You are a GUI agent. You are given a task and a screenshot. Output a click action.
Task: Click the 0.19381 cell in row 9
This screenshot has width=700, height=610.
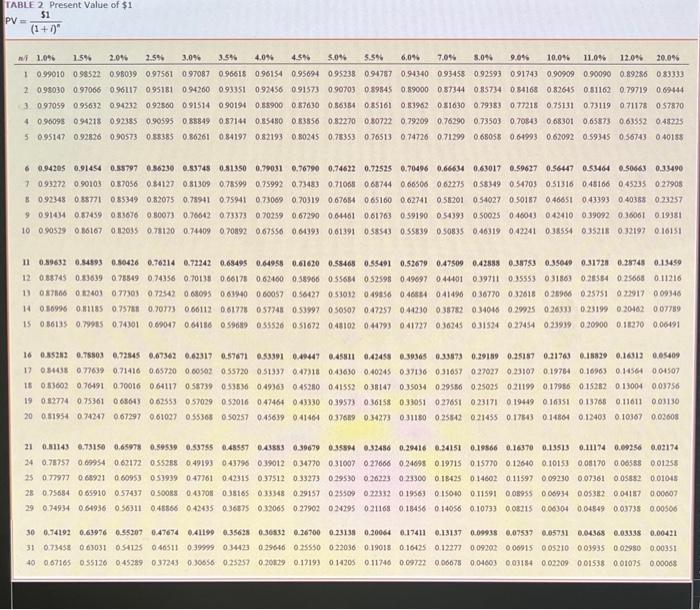pos(668,215)
